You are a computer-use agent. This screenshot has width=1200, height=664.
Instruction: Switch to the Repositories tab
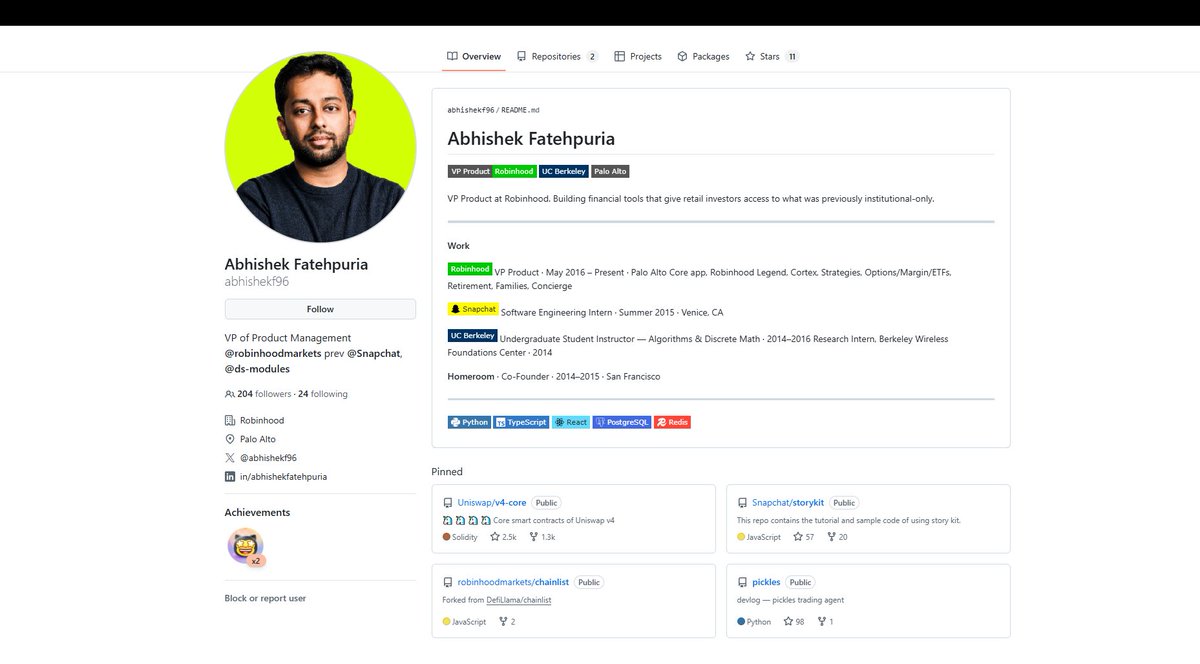557,57
